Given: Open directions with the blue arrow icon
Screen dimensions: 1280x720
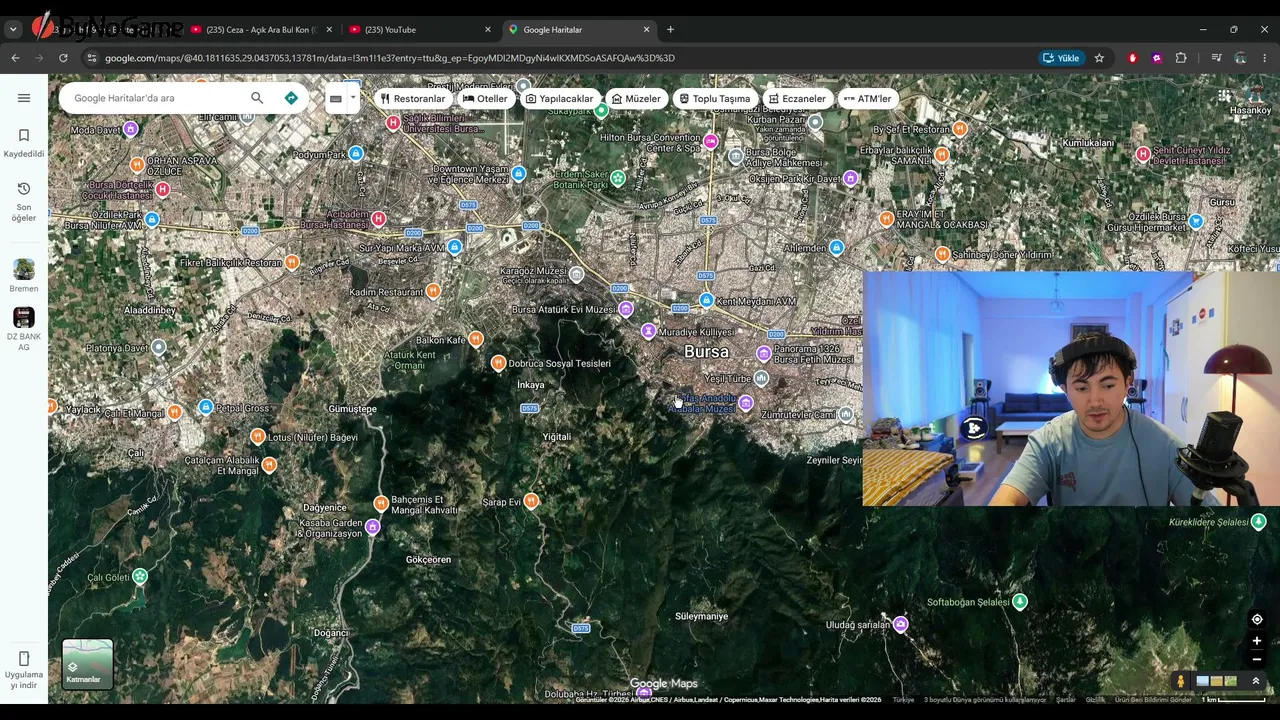Looking at the screenshot, I should click(291, 98).
